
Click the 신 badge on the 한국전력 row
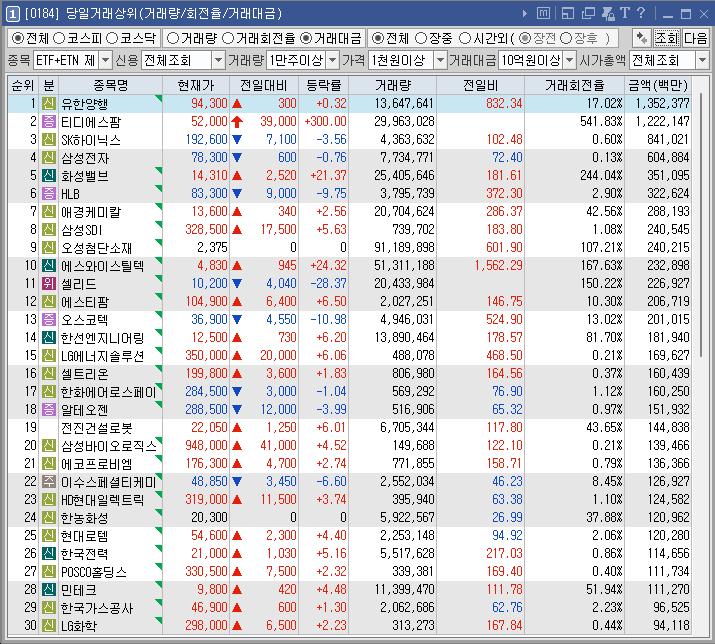(49, 554)
